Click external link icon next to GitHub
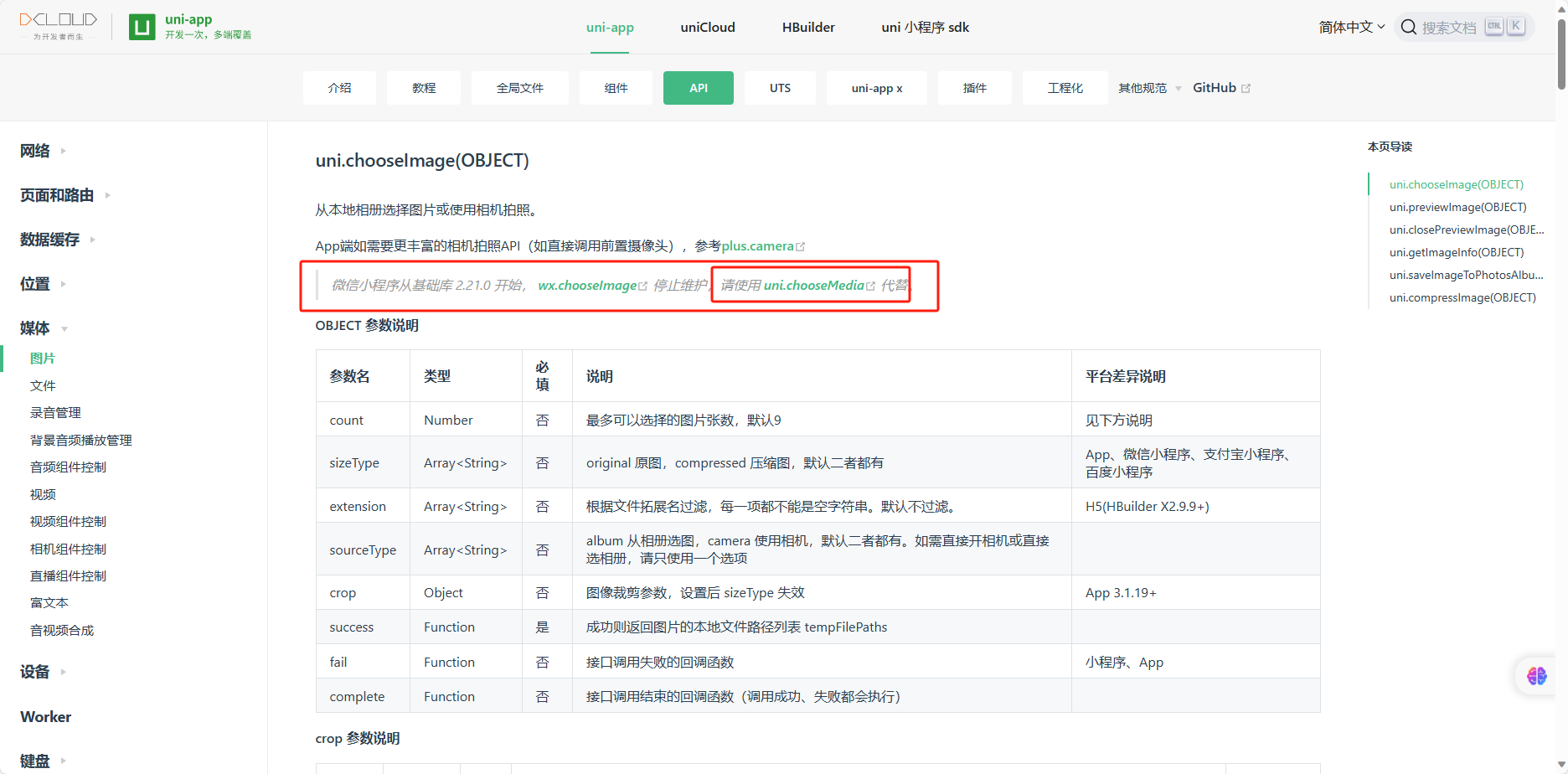The width and height of the screenshot is (1568, 774). coord(1246,88)
